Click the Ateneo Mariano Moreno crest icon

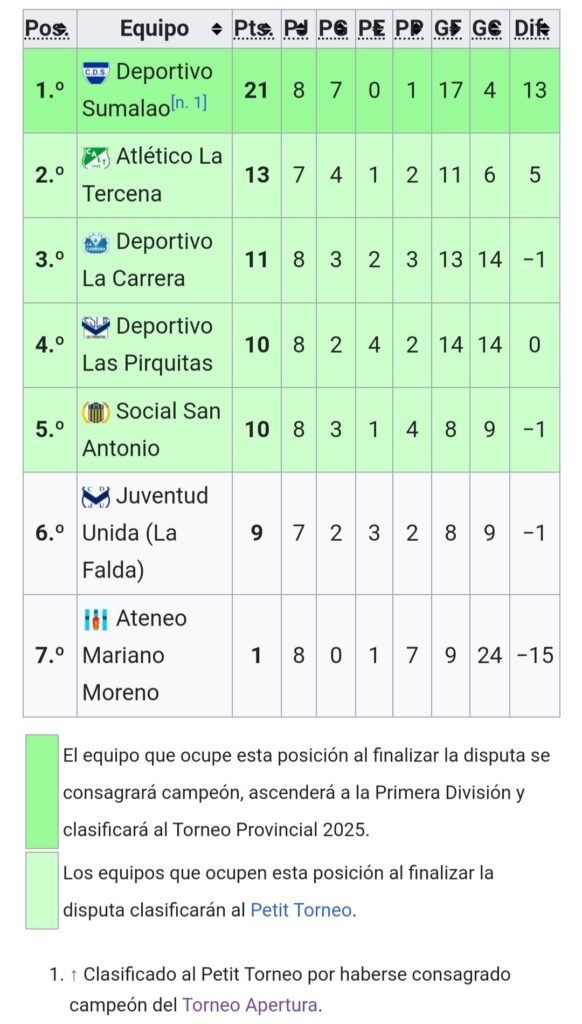96,619
